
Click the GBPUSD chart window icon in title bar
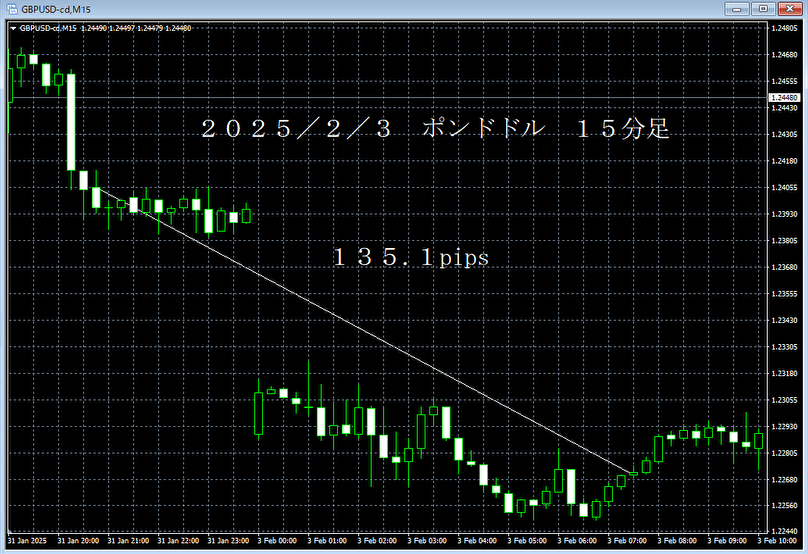click(12, 9)
